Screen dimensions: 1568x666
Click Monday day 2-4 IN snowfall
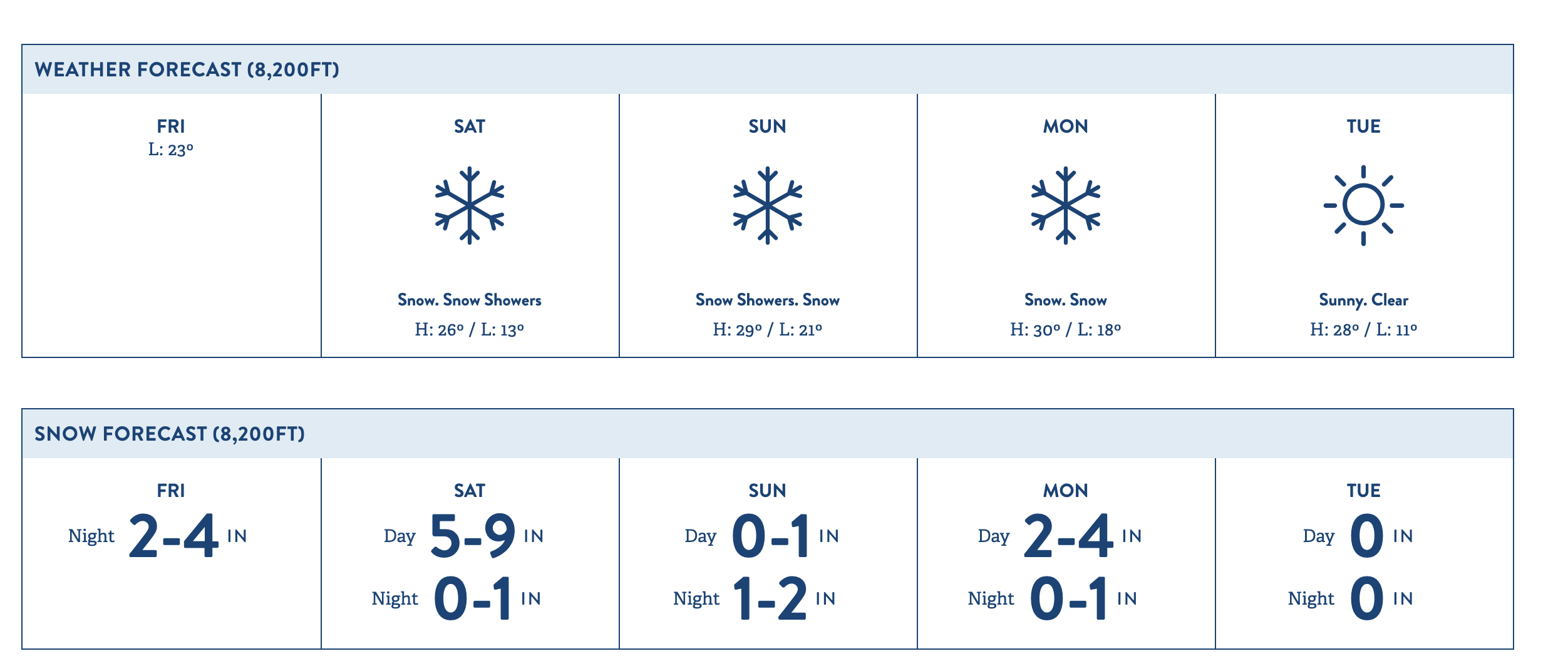[x=1060, y=536]
